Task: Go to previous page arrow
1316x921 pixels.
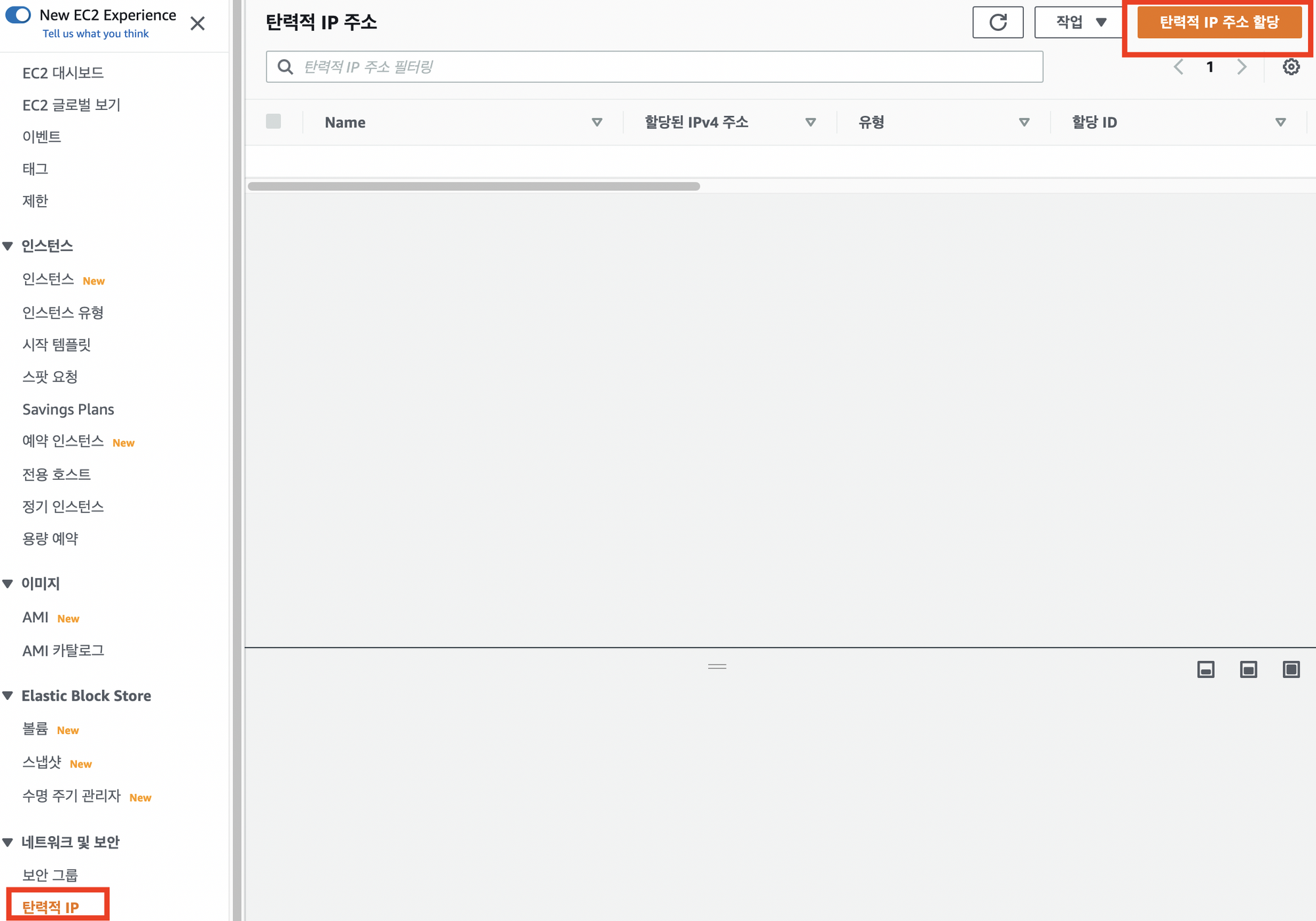Action: (x=1178, y=66)
